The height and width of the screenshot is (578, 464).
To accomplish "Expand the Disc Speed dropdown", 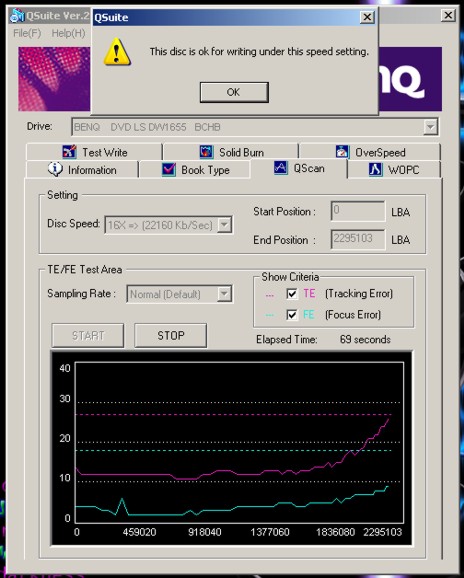I will click(x=224, y=224).
